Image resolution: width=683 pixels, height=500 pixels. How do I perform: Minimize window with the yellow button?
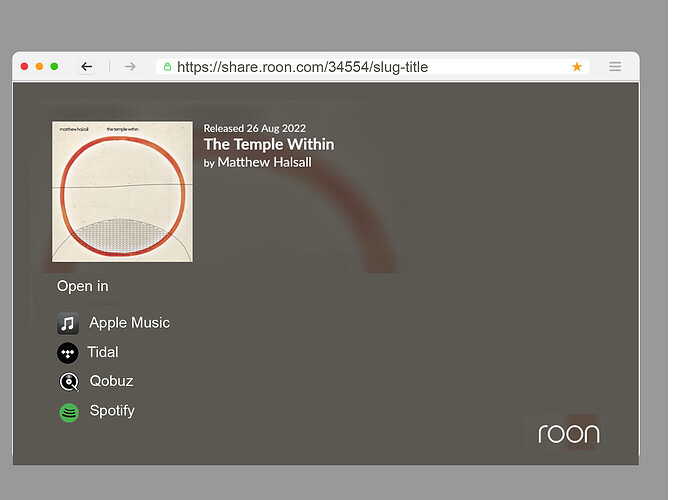[39, 66]
